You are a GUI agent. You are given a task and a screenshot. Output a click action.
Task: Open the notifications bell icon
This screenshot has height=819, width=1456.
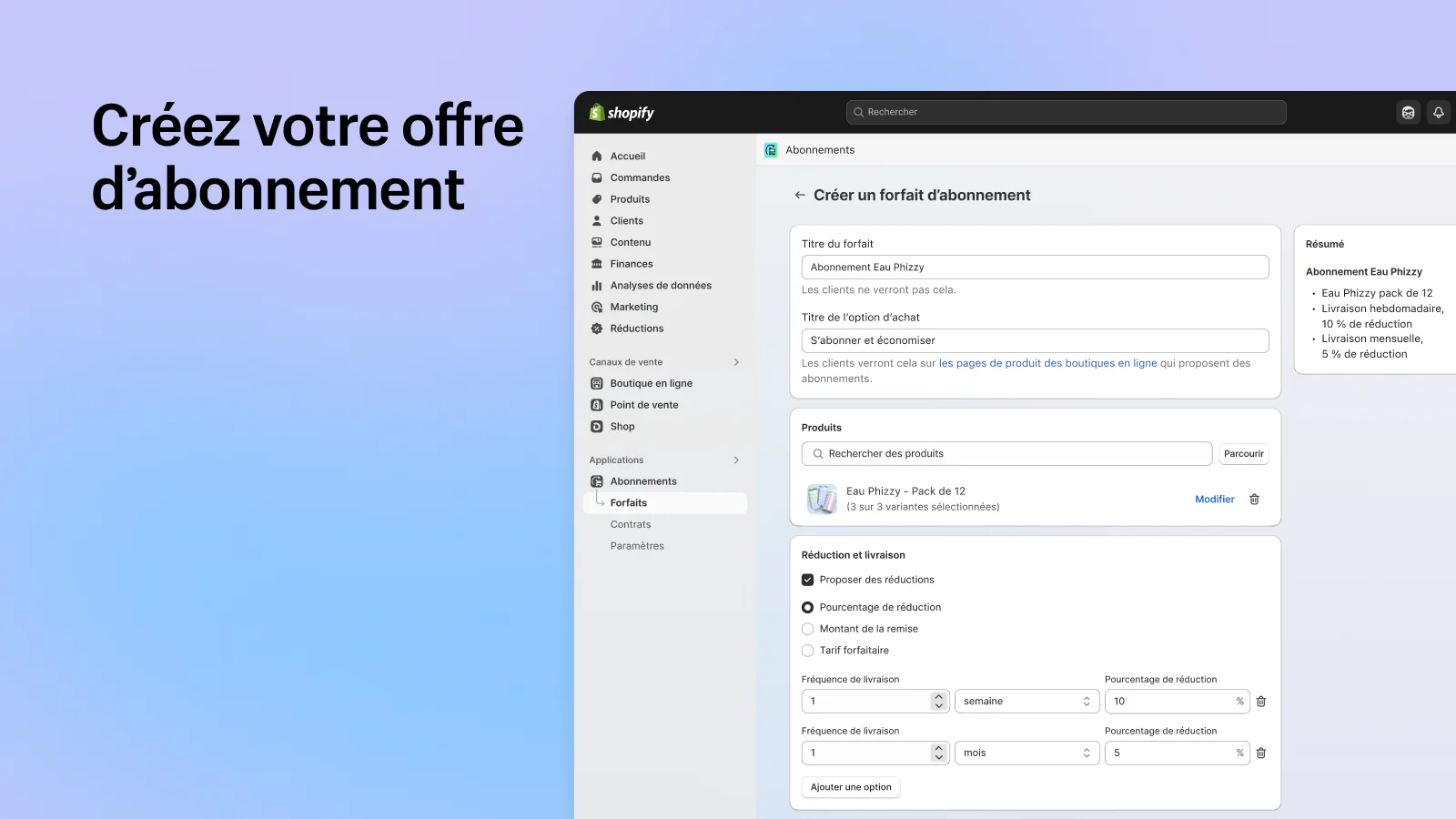[1439, 113]
